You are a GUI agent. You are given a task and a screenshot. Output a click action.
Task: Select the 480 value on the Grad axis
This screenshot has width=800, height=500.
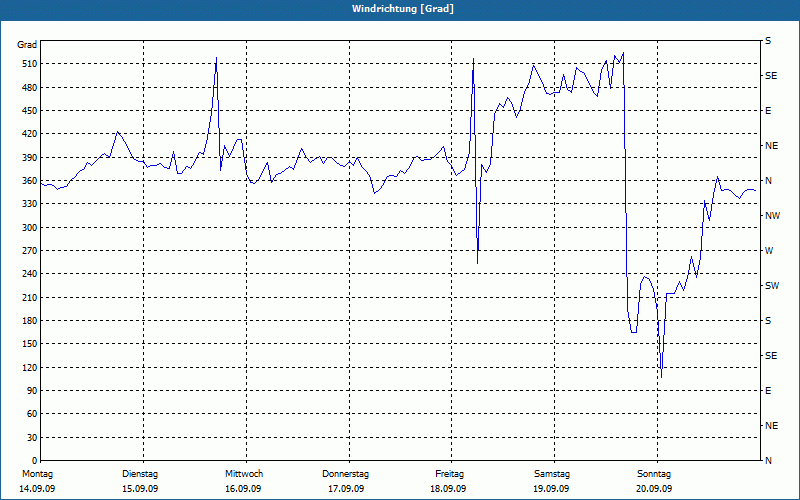tap(30, 88)
